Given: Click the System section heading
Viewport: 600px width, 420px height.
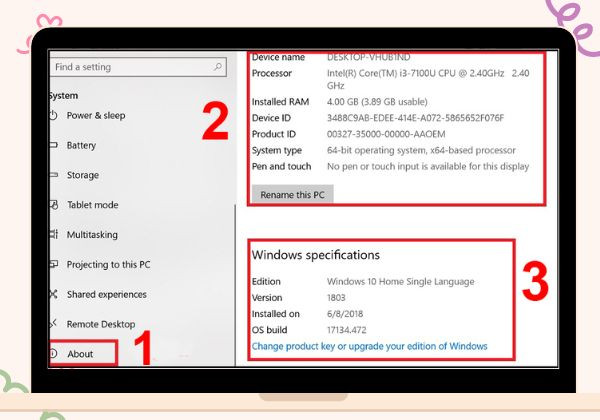Looking at the screenshot, I should point(64,96).
